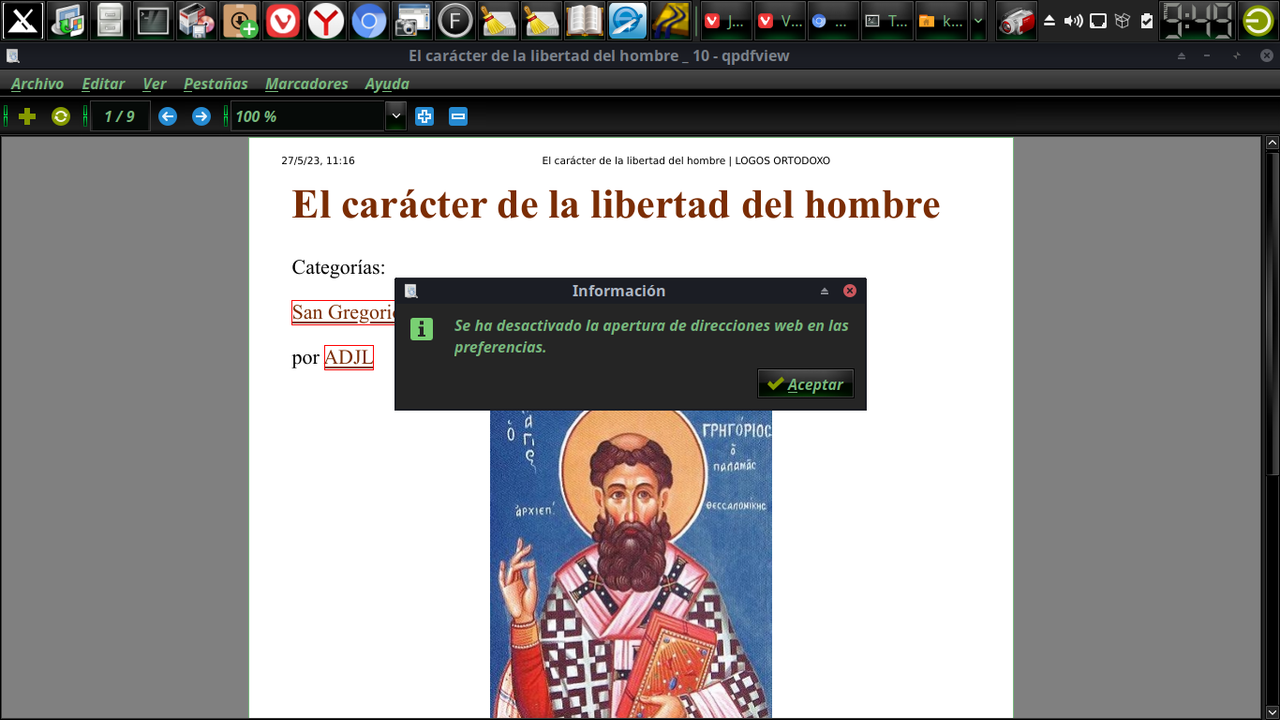The image size is (1280, 720).
Task: Launch the yellow-and-blue panel launcher icon
Action: coord(671,20)
